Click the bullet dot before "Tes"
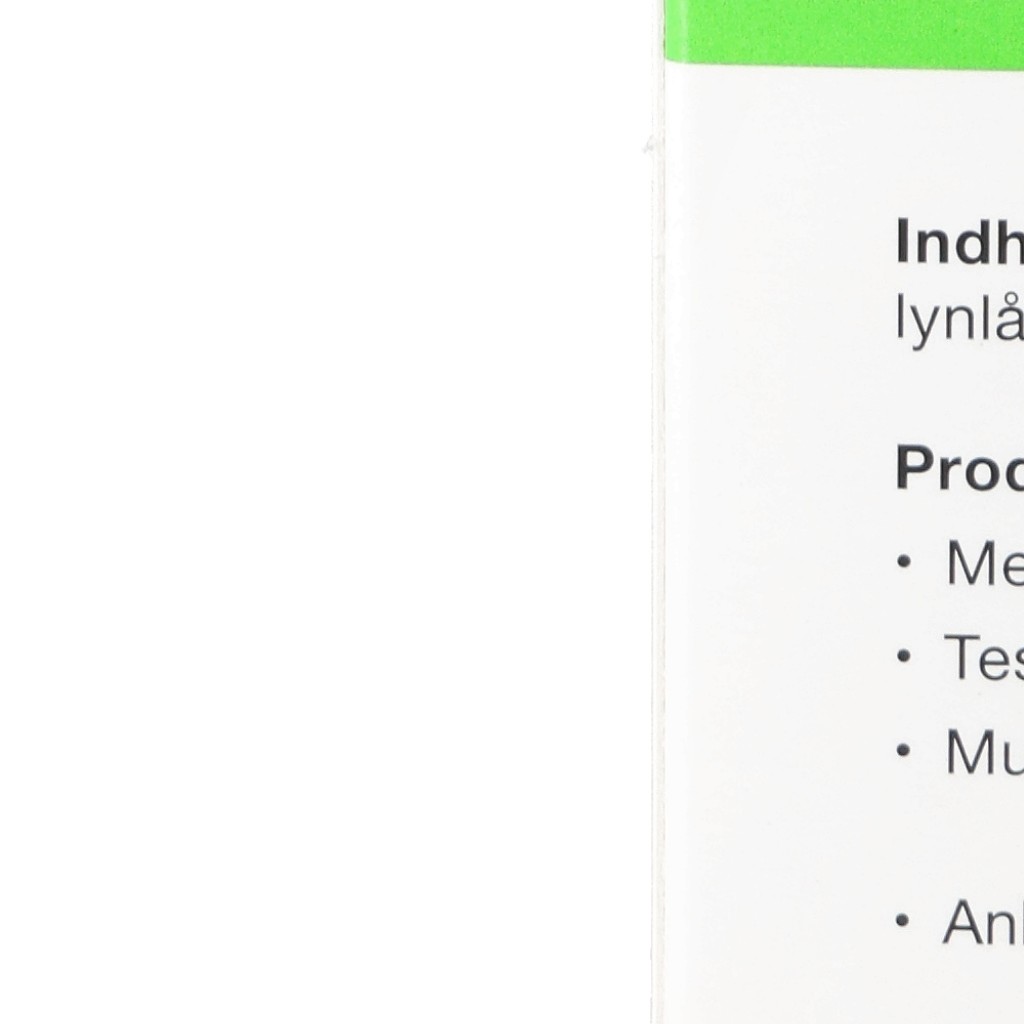1024x1024 pixels. point(904,657)
